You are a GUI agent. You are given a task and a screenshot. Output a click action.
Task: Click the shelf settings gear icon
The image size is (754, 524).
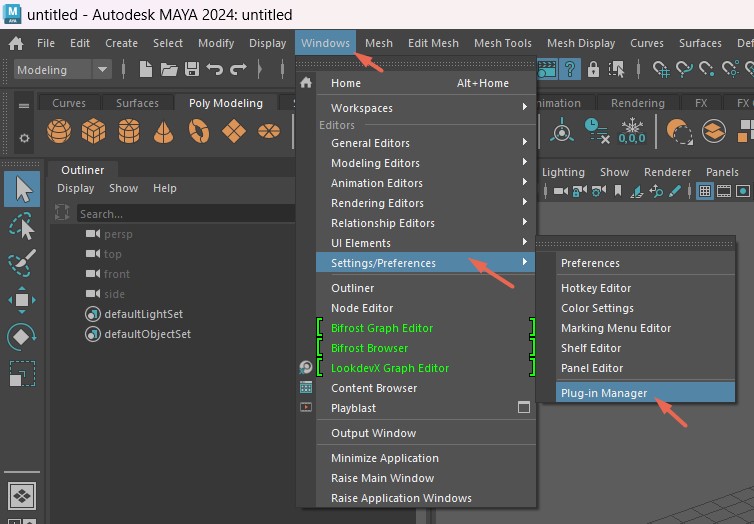[24, 138]
